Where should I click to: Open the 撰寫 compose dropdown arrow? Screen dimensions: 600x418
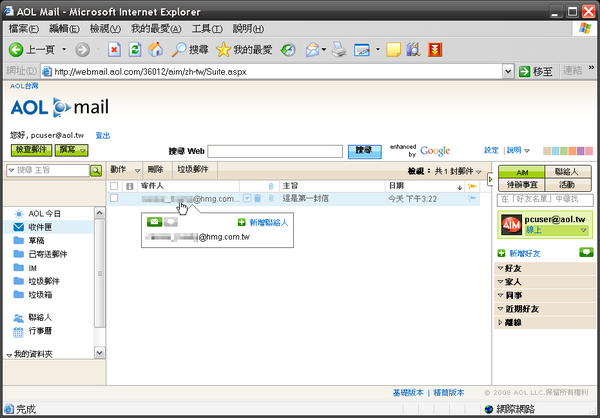tap(83, 150)
